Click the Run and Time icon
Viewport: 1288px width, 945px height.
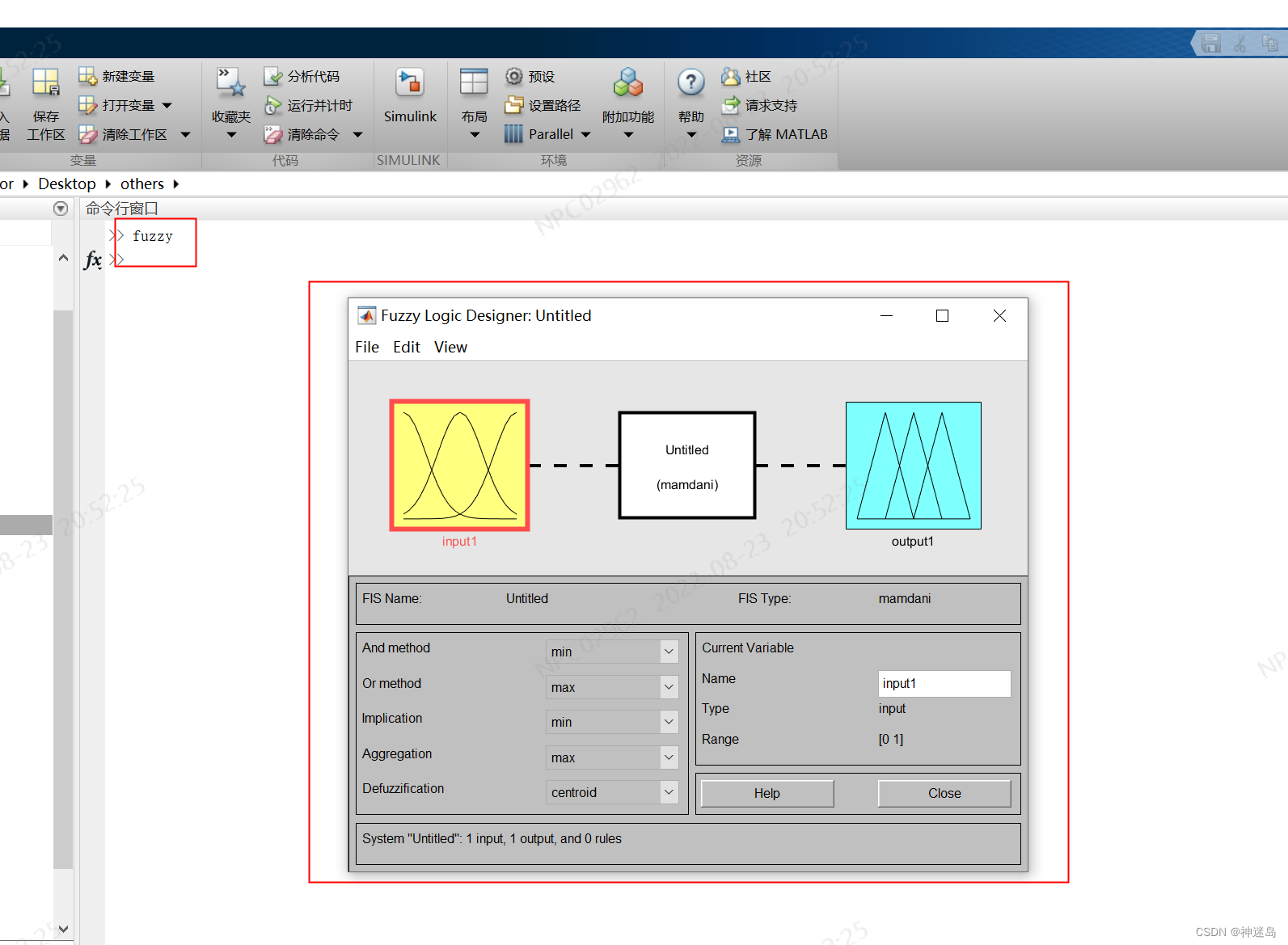(x=272, y=105)
